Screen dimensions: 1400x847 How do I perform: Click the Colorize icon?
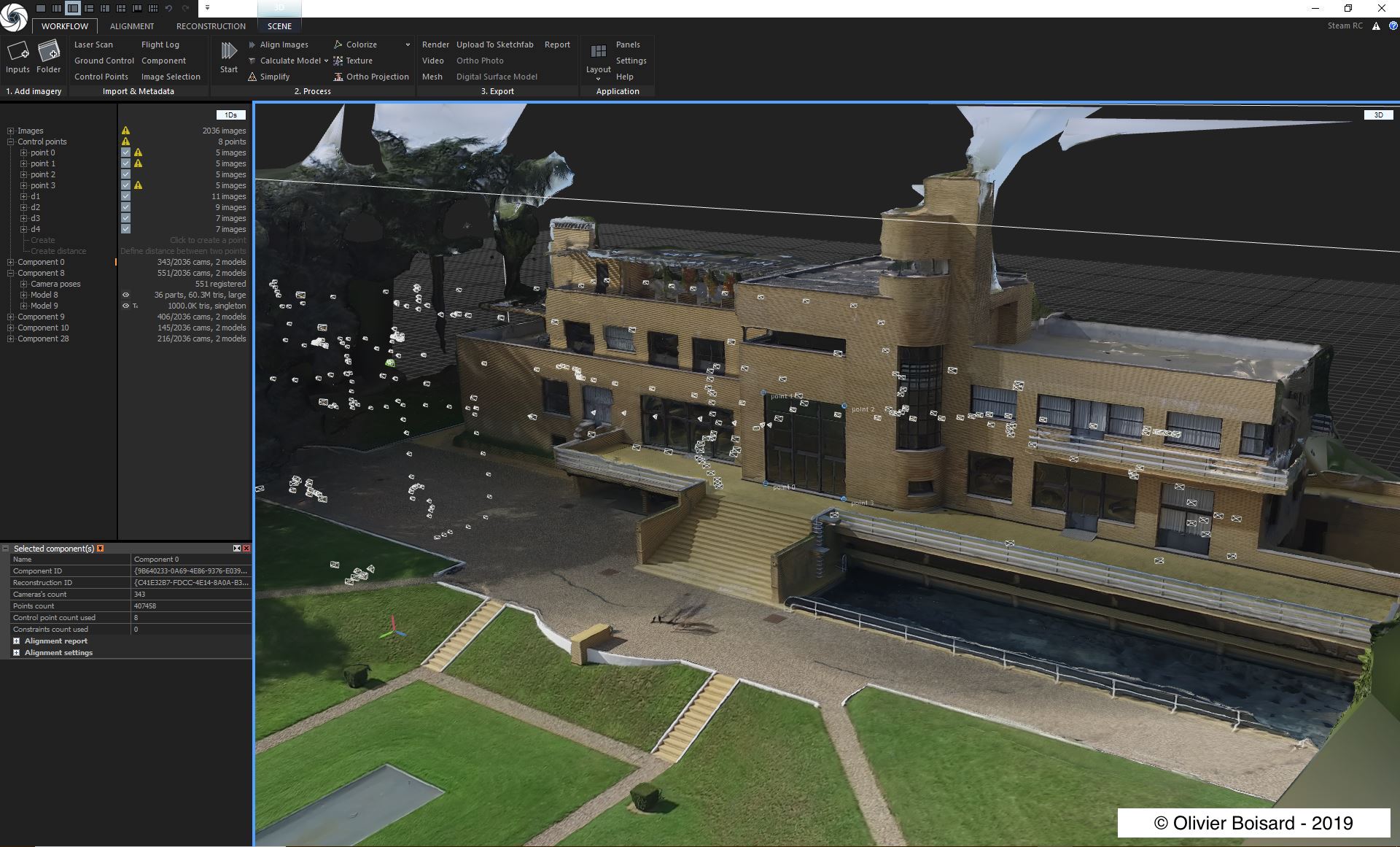[x=338, y=45]
